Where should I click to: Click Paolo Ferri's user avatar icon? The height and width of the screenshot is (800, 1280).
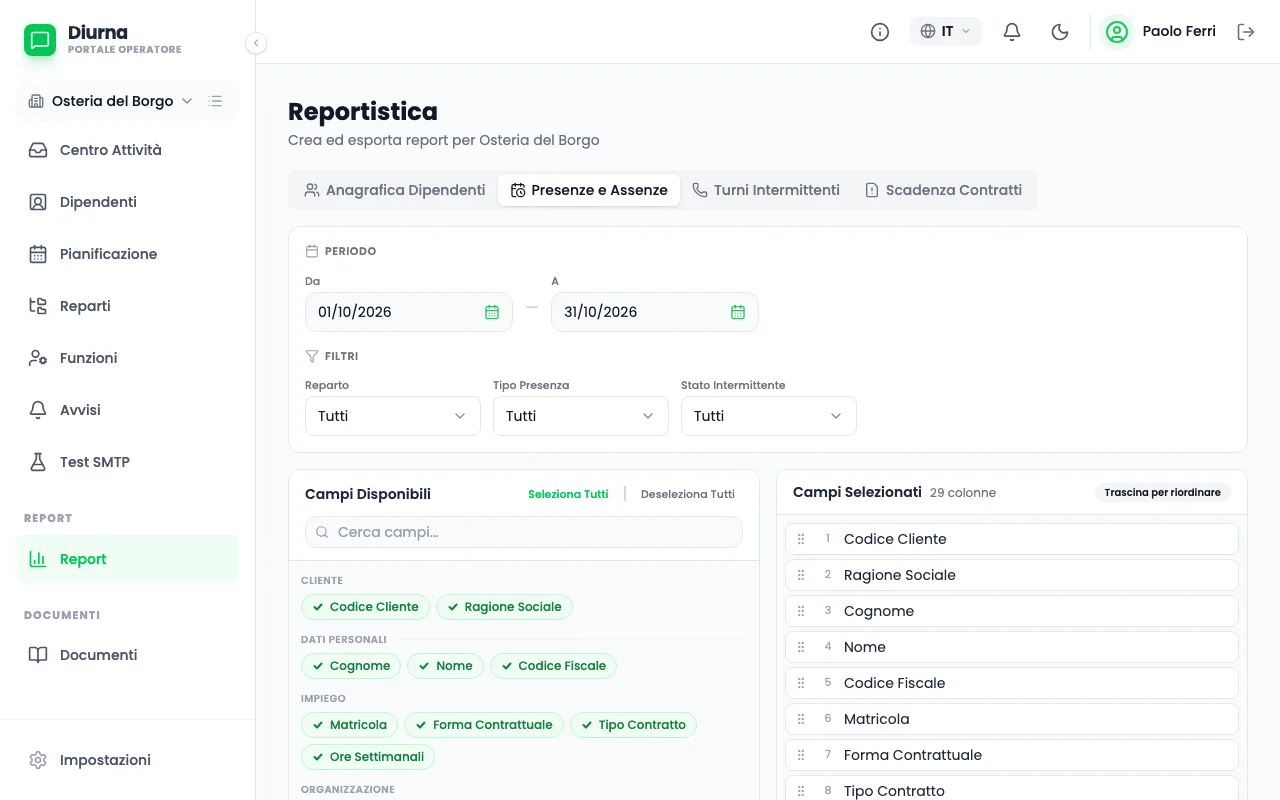point(1117,32)
